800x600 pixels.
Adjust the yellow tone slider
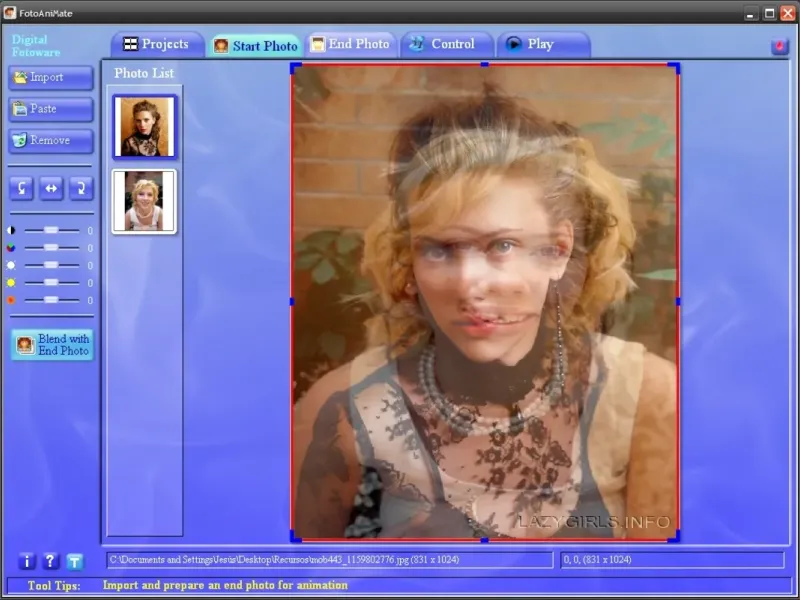pyautogui.click(x=52, y=283)
